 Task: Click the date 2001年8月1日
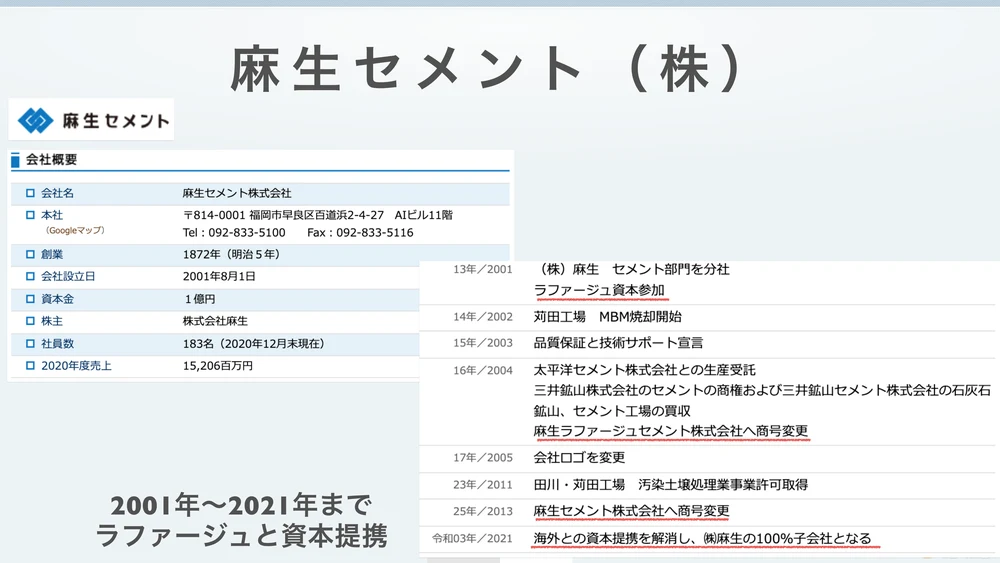tap(219, 277)
